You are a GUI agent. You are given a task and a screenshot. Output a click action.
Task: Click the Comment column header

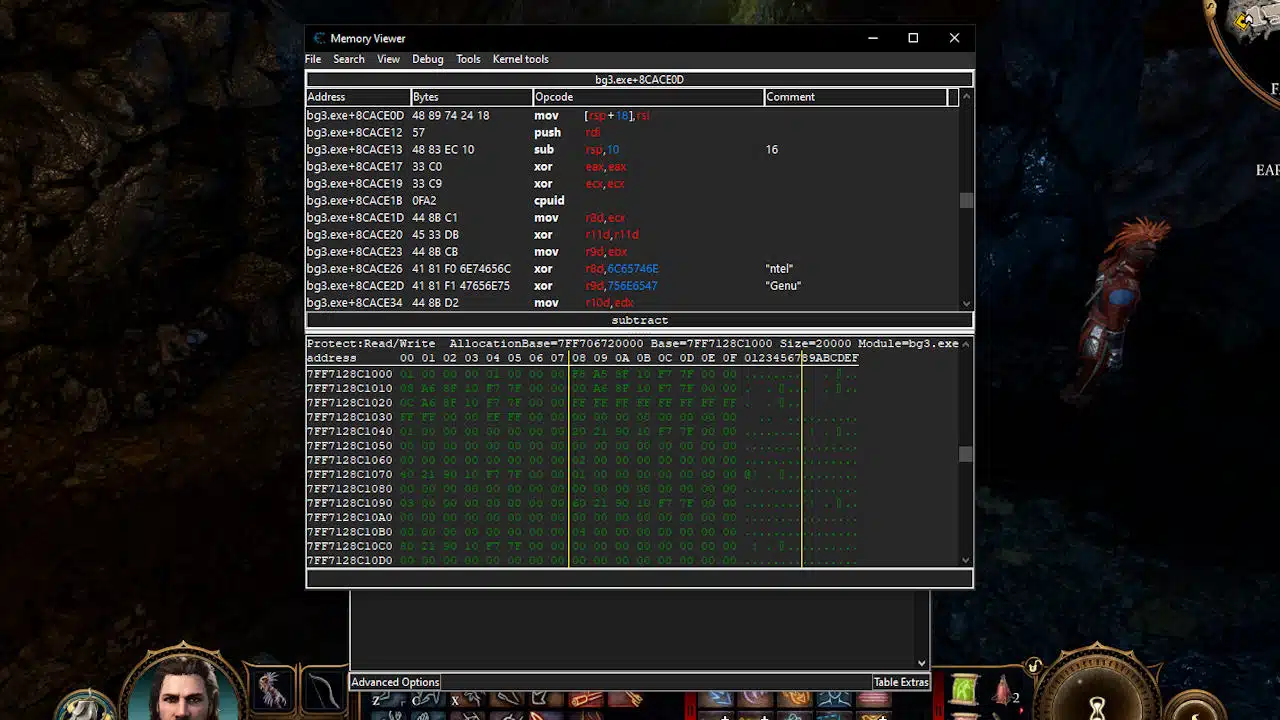click(x=855, y=97)
